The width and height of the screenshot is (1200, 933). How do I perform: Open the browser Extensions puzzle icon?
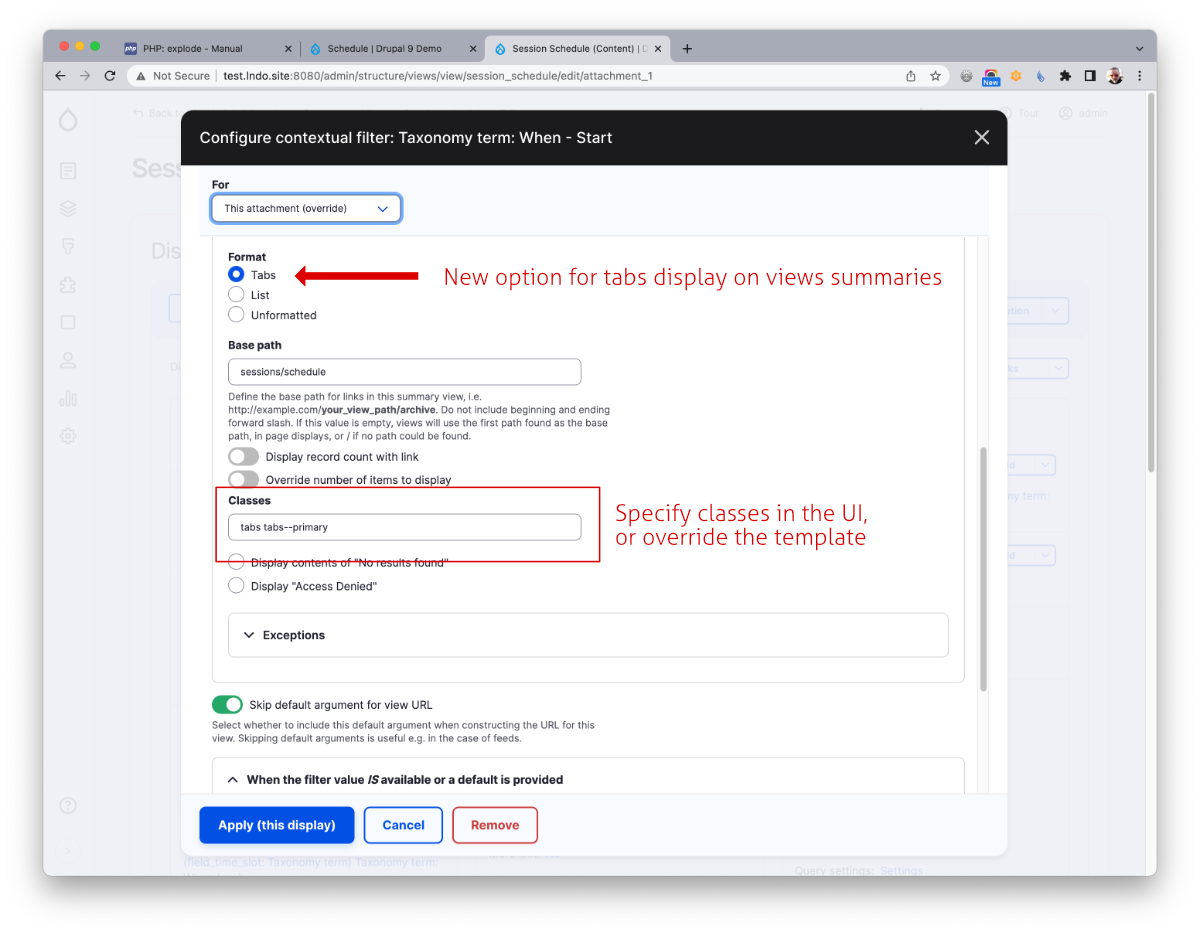click(x=1065, y=75)
